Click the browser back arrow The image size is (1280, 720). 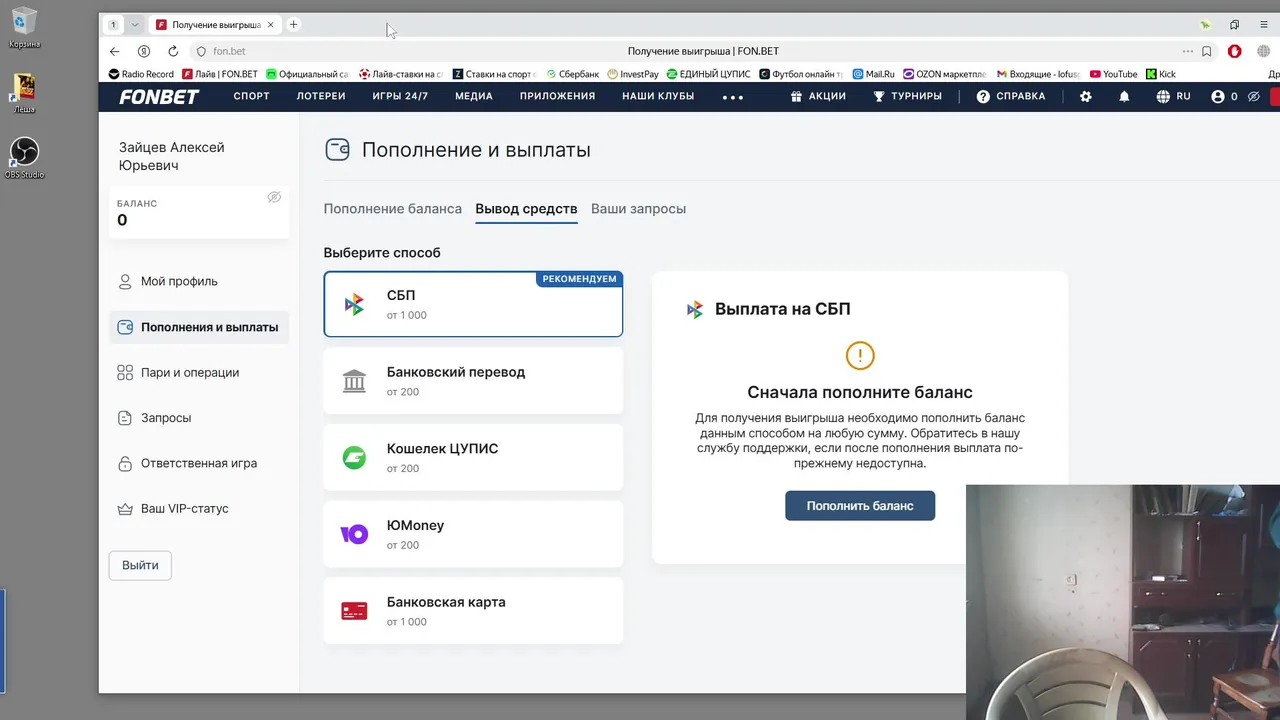(x=115, y=51)
